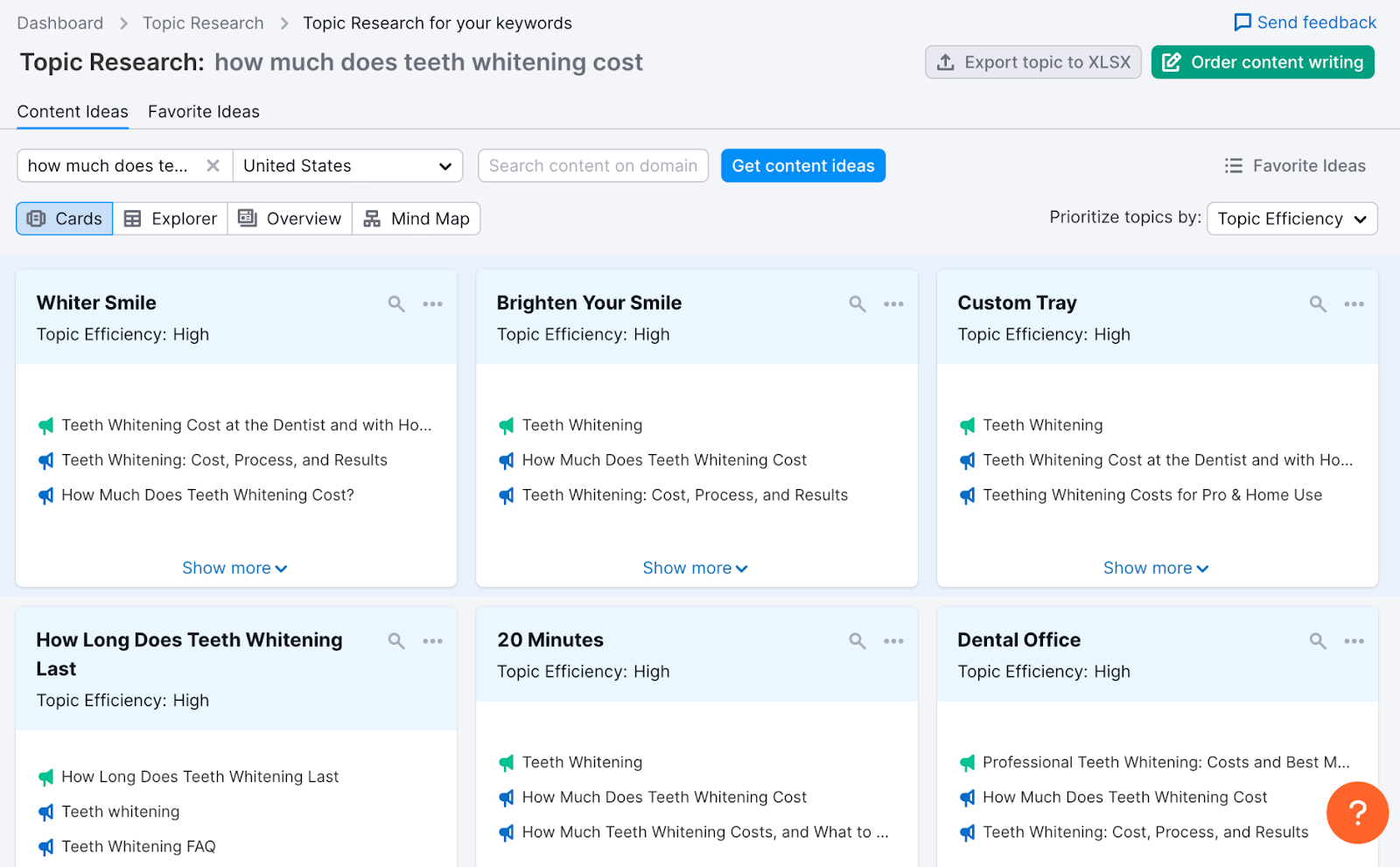Click megaphone icon next to 'How Much Does Teeth Whitening Cost?'
Image resolution: width=1400 pixels, height=867 pixels.
(x=46, y=496)
